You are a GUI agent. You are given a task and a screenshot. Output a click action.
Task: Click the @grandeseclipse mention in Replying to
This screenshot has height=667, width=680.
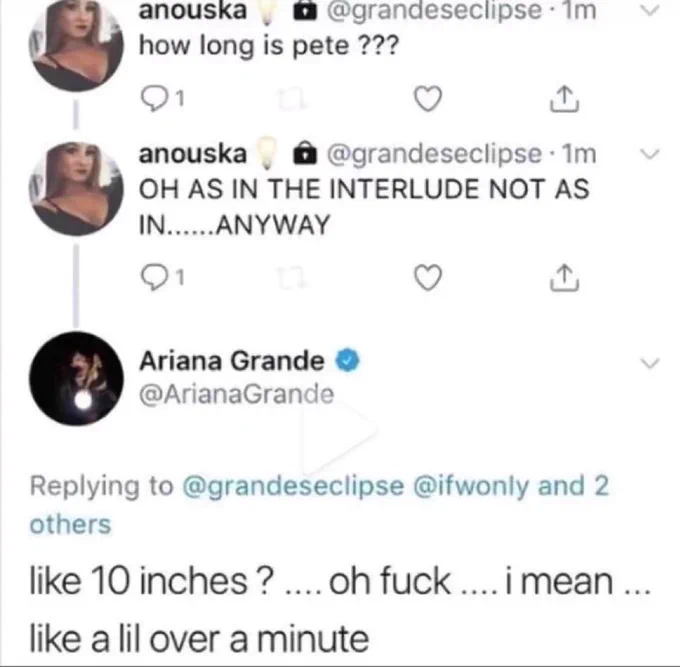[294, 487]
